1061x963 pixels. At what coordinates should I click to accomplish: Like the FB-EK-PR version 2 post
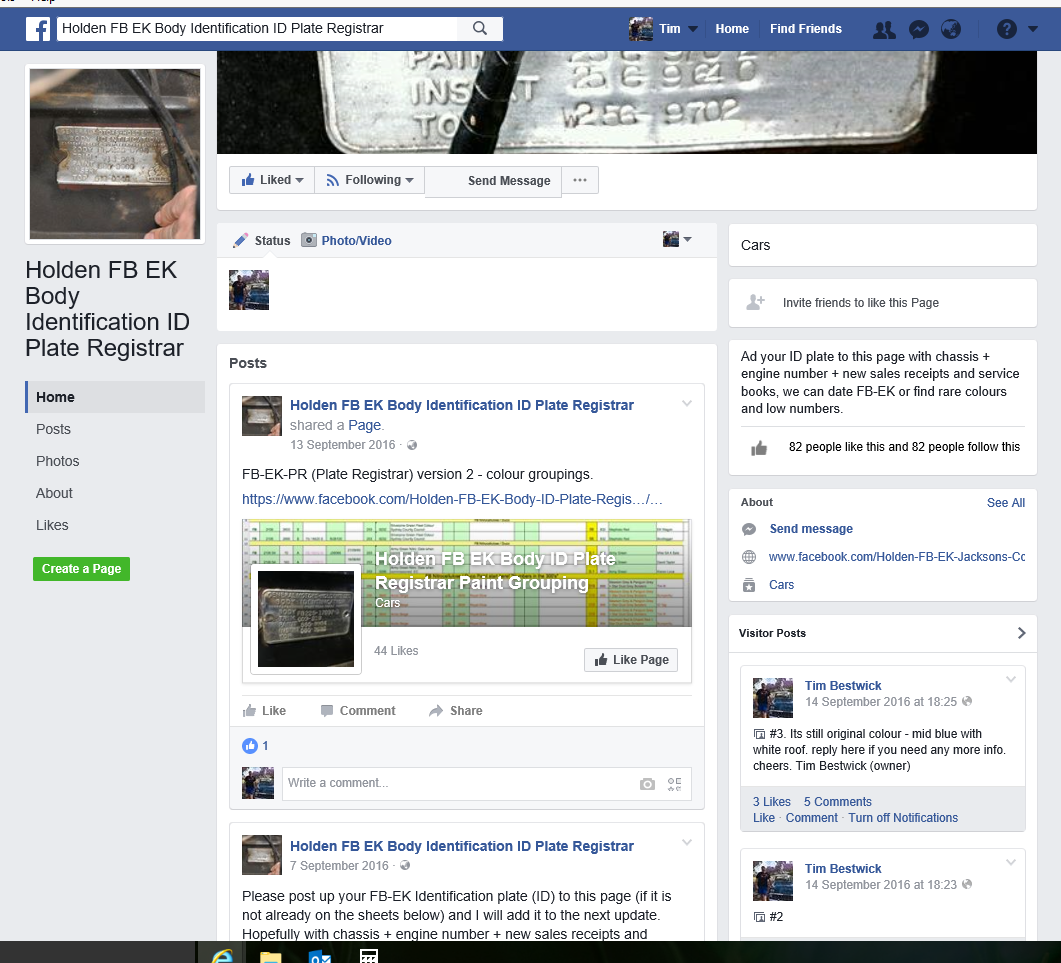point(265,711)
